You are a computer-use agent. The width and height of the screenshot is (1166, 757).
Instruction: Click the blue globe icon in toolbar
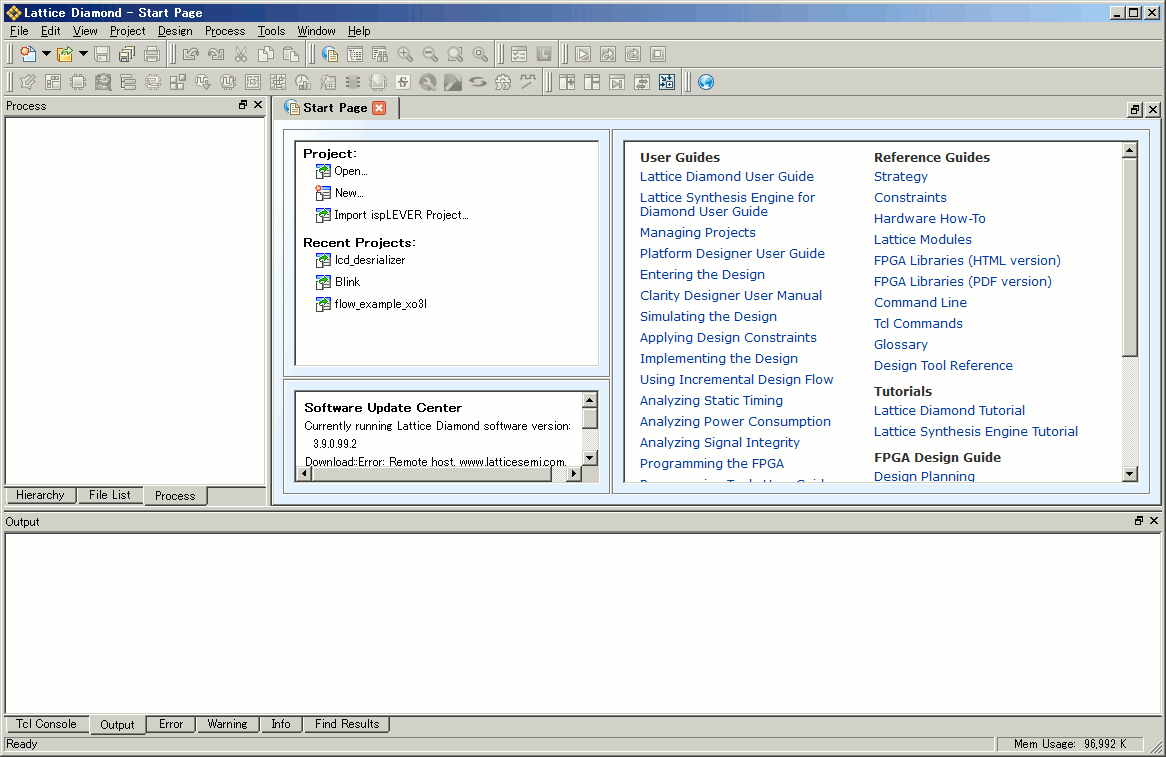point(706,82)
